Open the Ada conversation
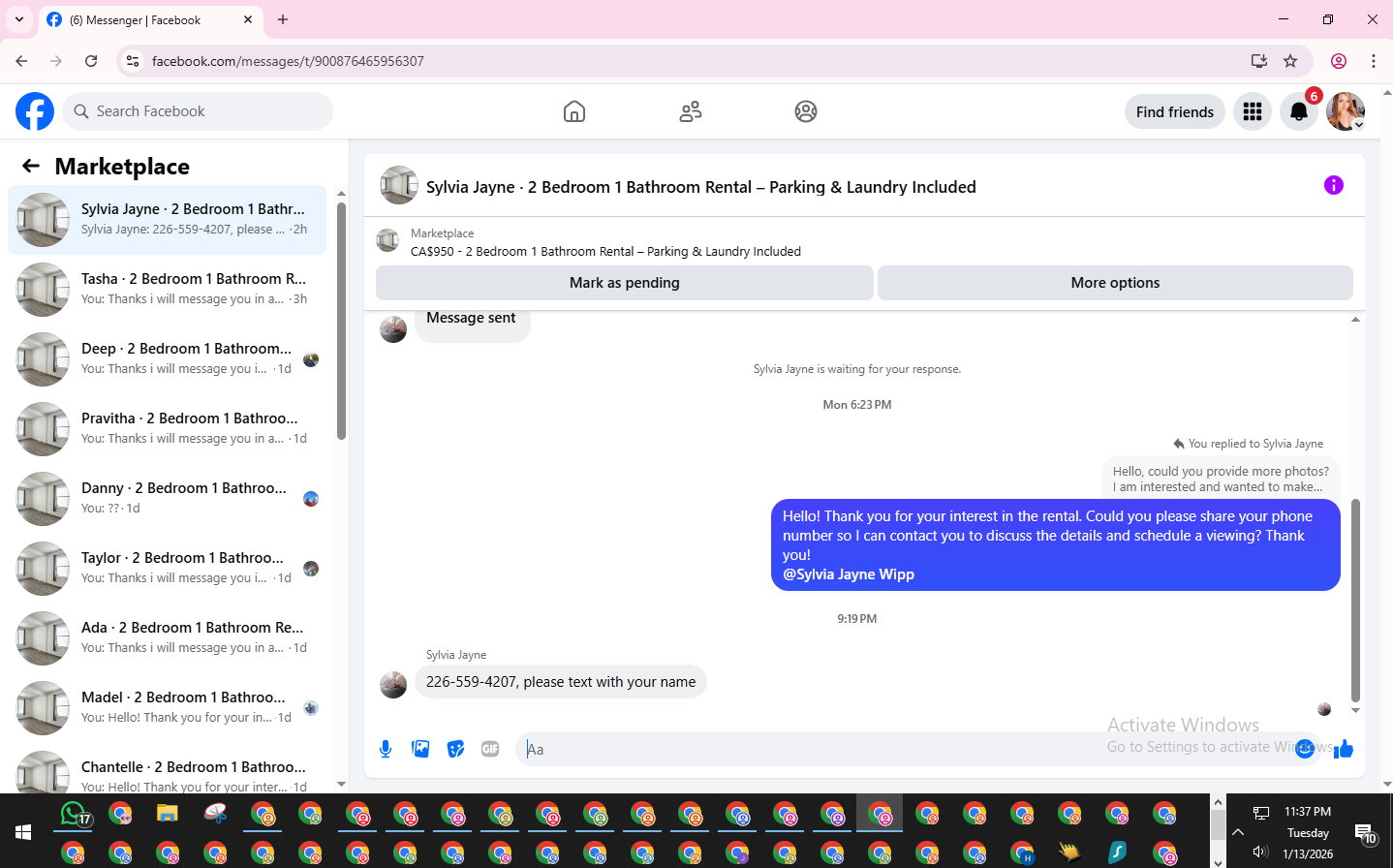Screen dimensions: 1393x868 [168, 638]
